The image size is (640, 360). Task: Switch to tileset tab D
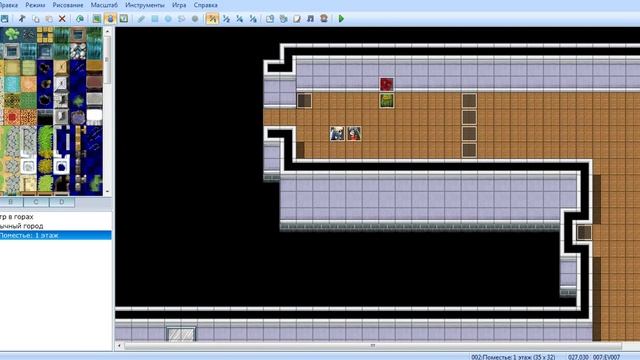point(62,202)
